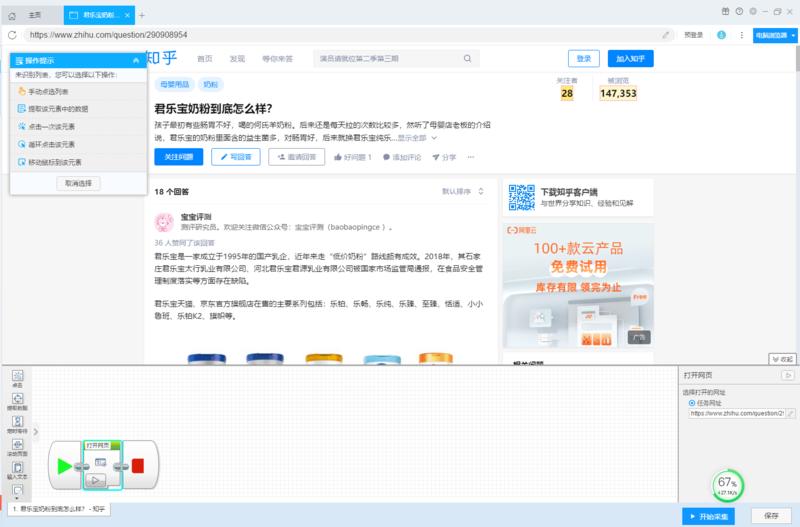The image size is (800, 527).
Task: Click the 邀请回答 invite answer button
Action: point(296,157)
